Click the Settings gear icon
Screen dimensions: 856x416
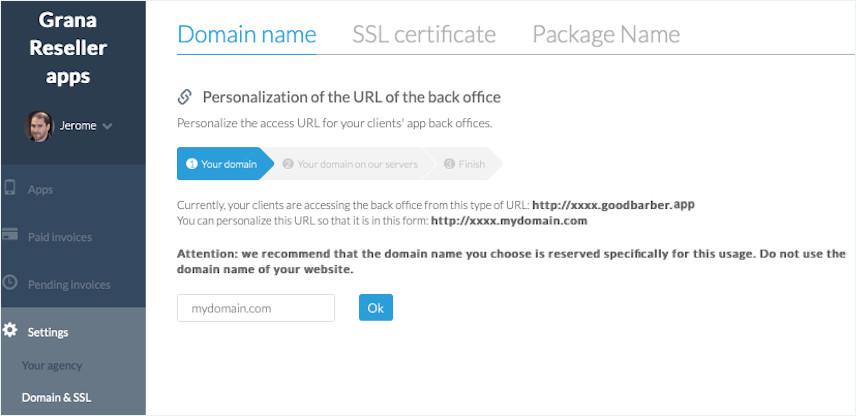coord(10,330)
